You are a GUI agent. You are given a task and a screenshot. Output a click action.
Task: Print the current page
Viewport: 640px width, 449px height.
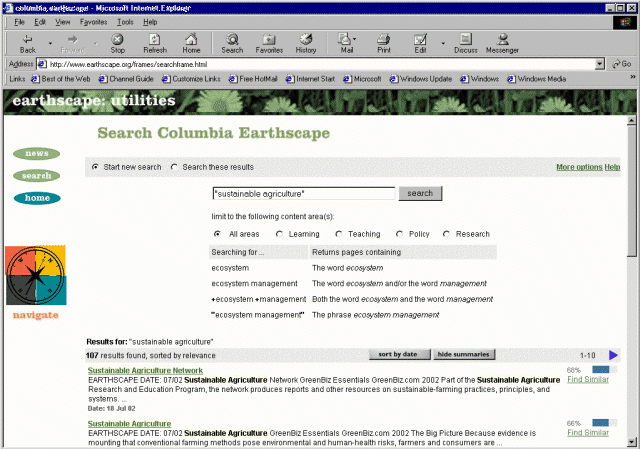click(383, 44)
